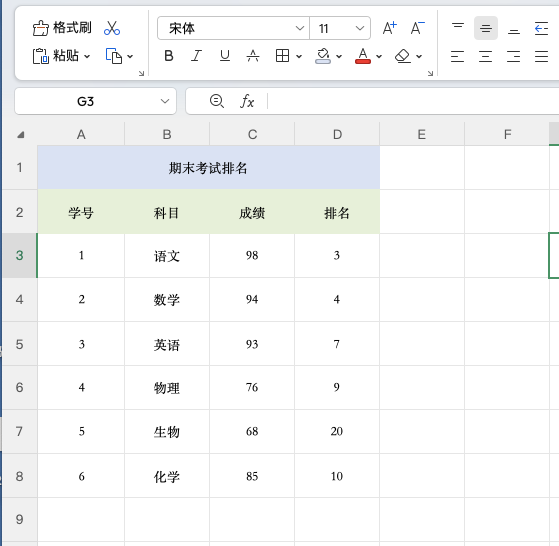Click the magnifier icon in formula bar

coord(217,101)
